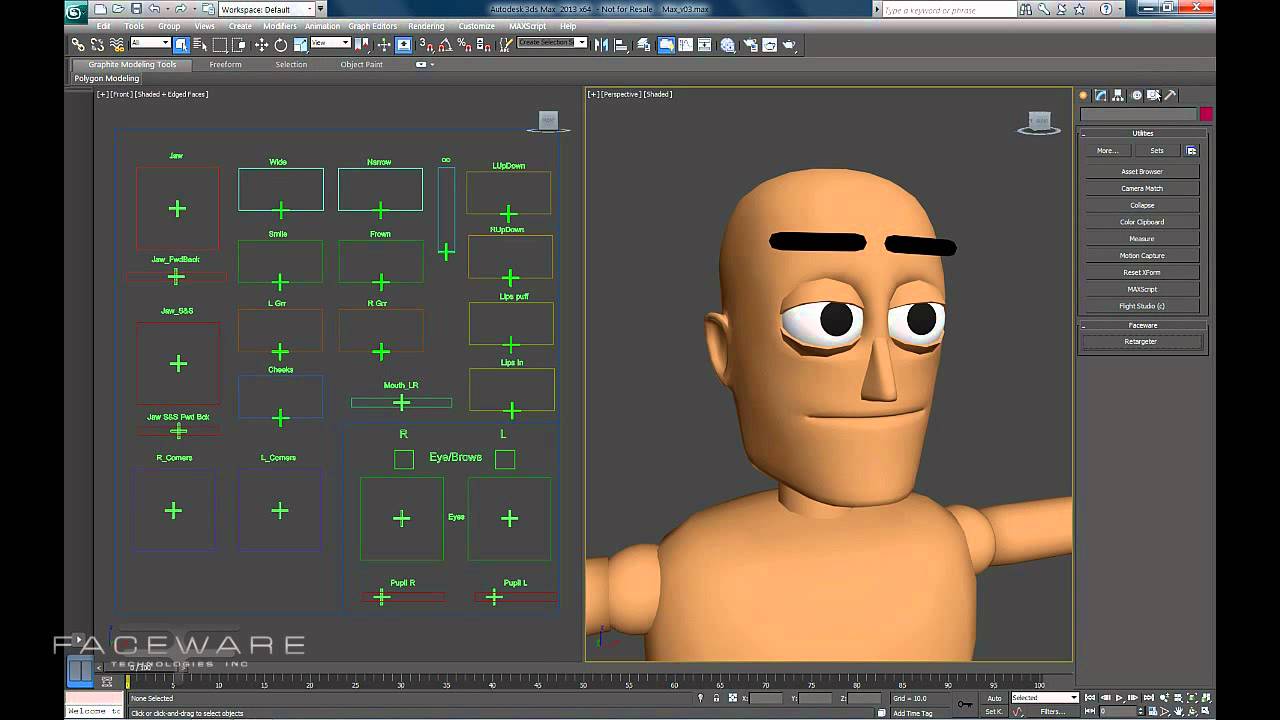Open the Graph Editors menu
The width and height of the screenshot is (1280, 720).
(372, 26)
